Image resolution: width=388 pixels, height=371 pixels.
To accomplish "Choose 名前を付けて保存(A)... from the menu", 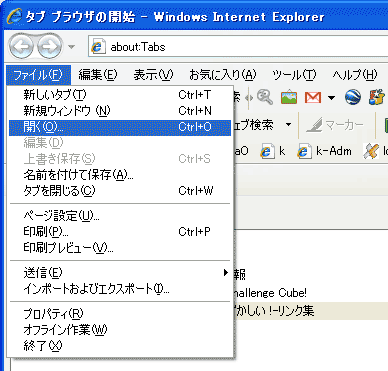I will tap(120, 175).
